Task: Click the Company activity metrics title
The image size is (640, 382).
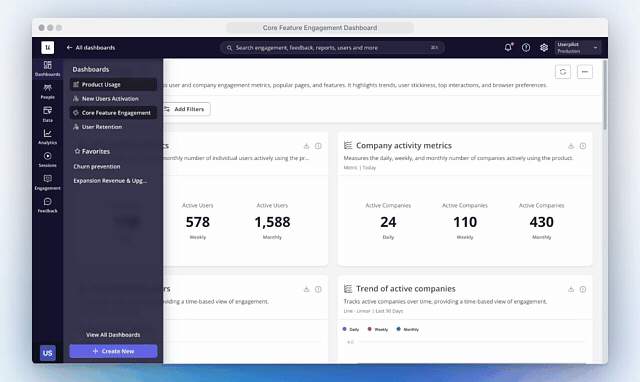Action: click(404, 145)
